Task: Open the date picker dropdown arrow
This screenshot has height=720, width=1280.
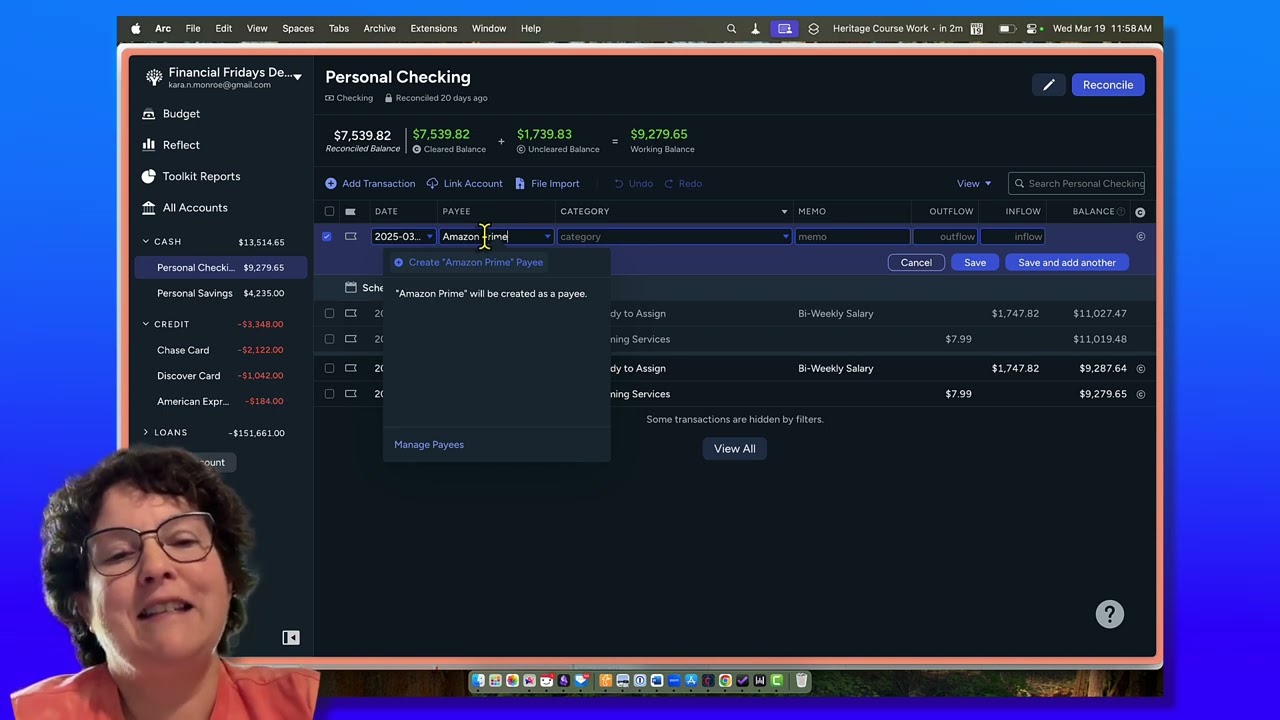Action: pyautogui.click(x=429, y=237)
